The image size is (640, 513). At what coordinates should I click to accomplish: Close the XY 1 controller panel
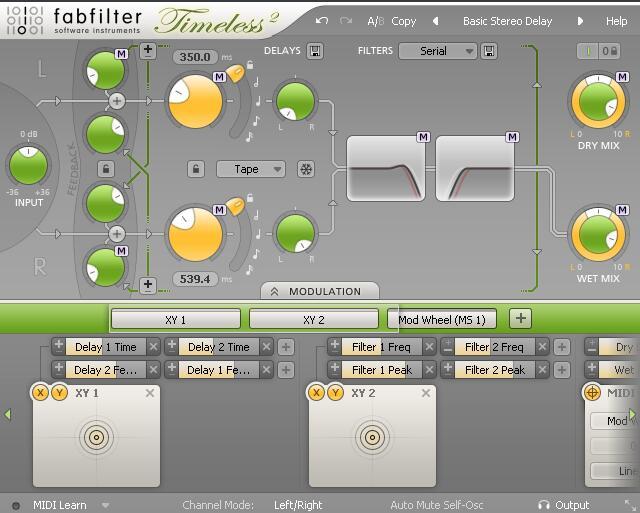point(150,393)
